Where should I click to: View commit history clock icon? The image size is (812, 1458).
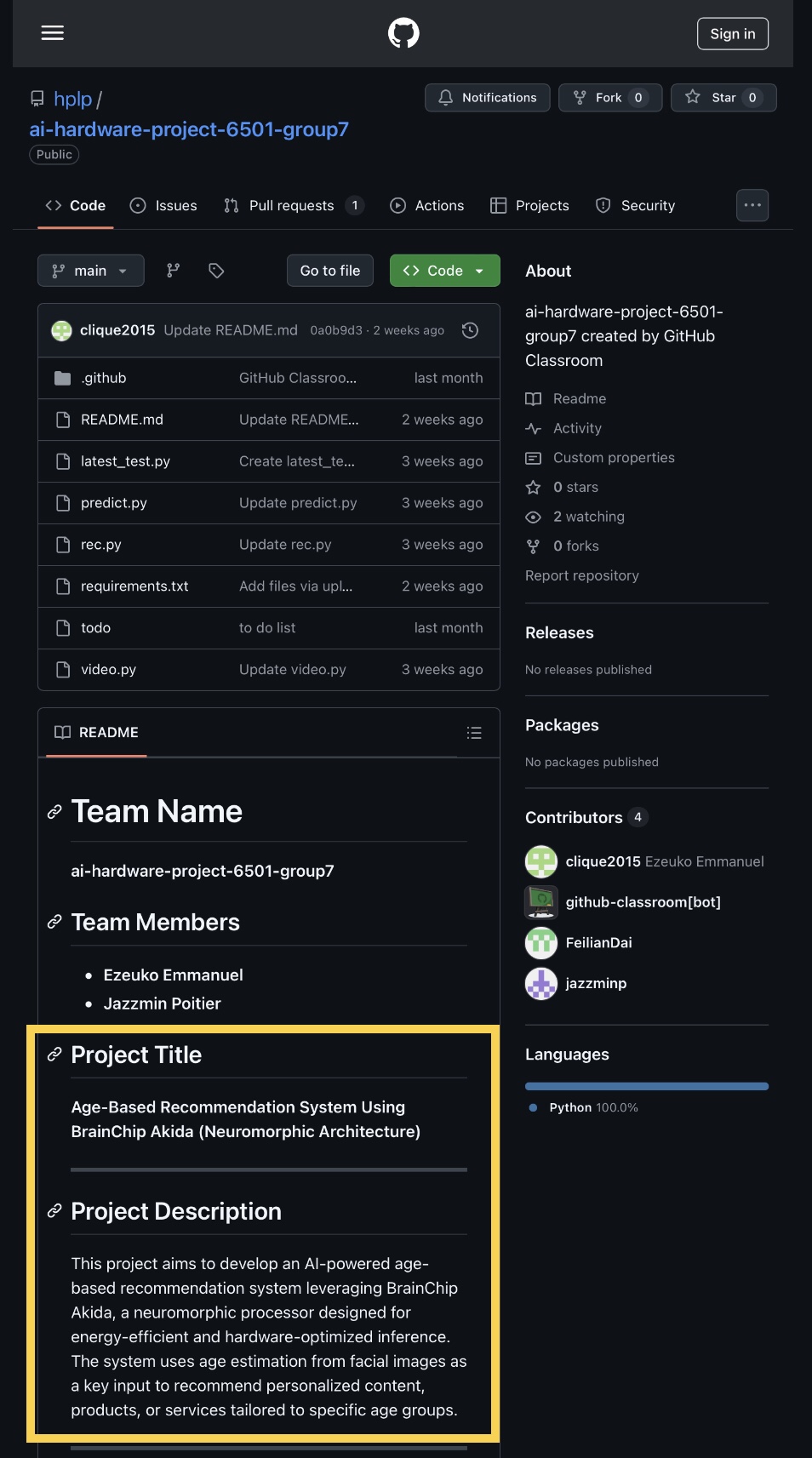pyautogui.click(x=470, y=330)
